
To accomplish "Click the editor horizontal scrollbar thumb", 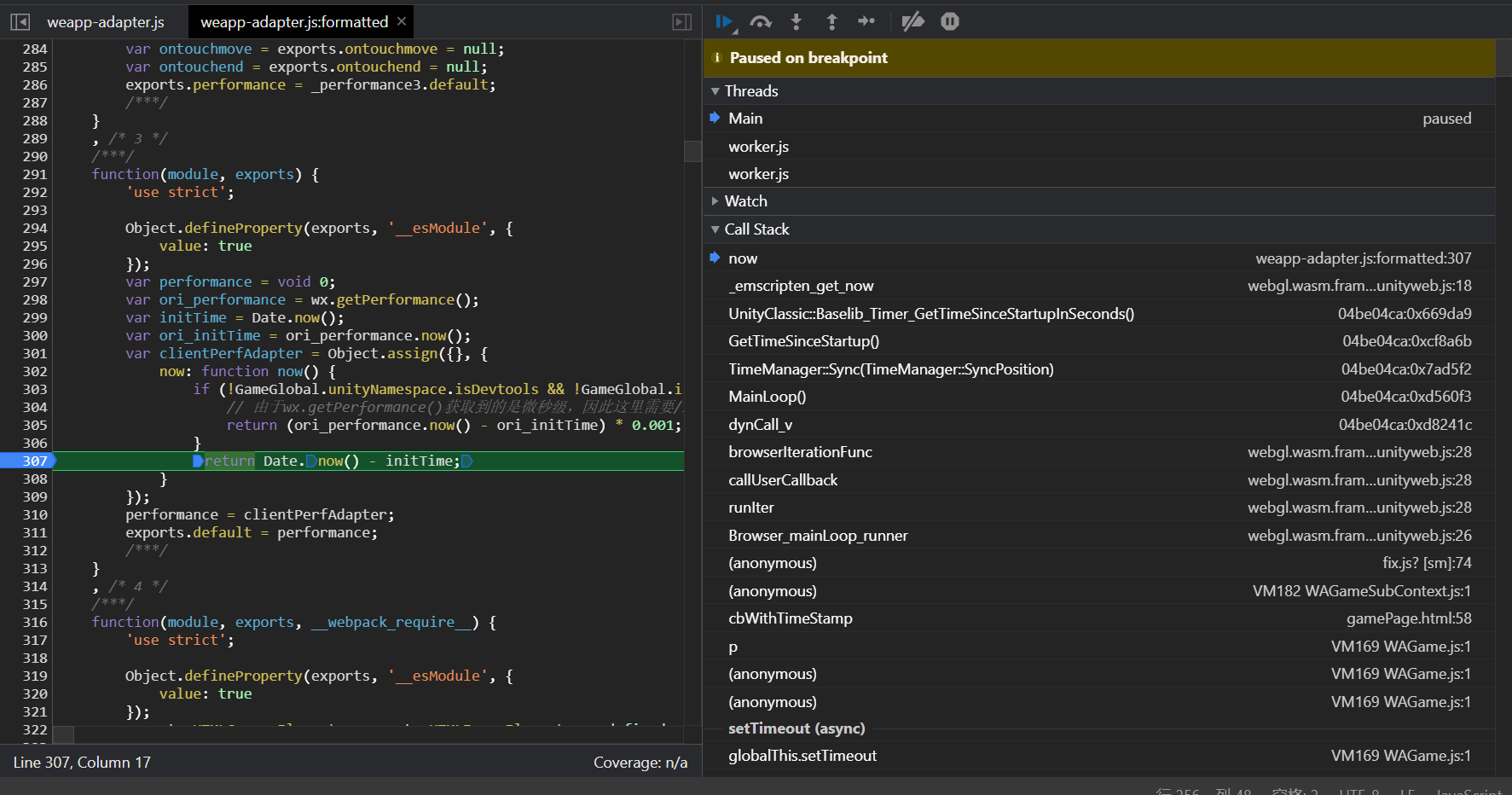I will click(x=63, y=734).
